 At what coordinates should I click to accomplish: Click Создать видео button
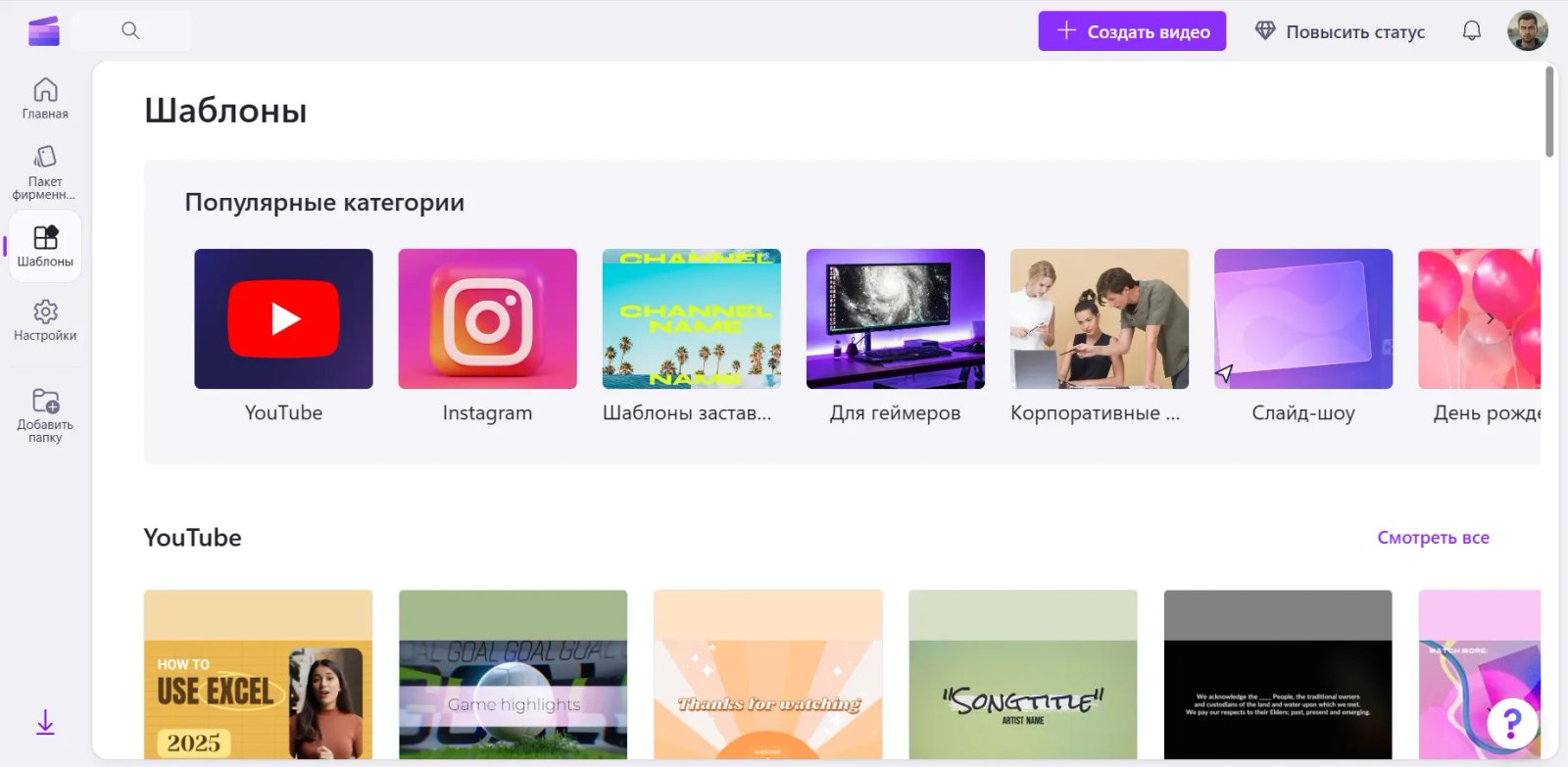pyautogui.click(x=1132, y=31)
